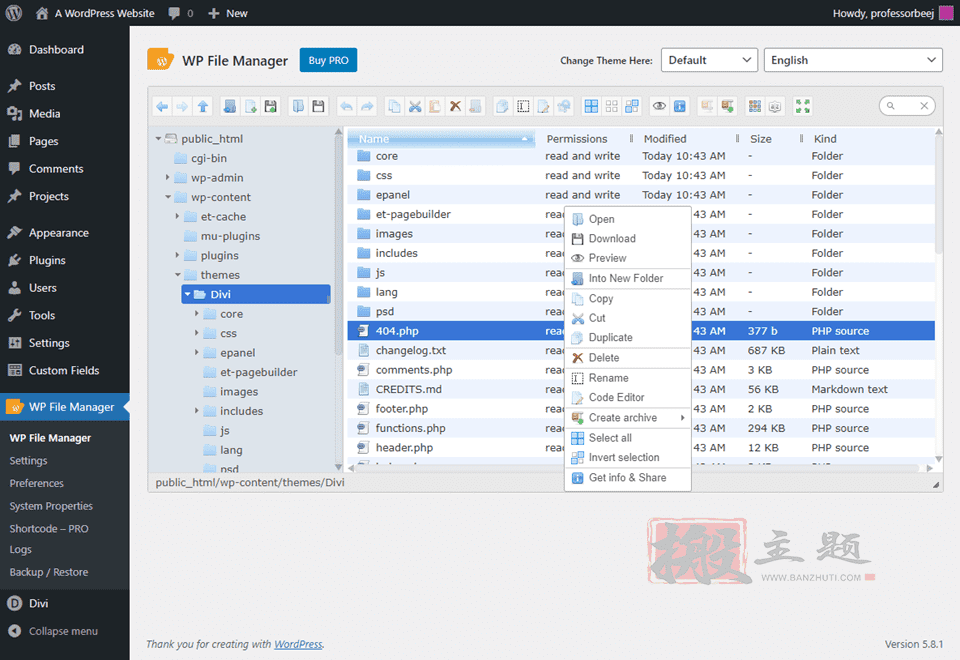Screen dimensions: 960x660
Task: Open the WordPress link in footer
Action: coord(298,644)
